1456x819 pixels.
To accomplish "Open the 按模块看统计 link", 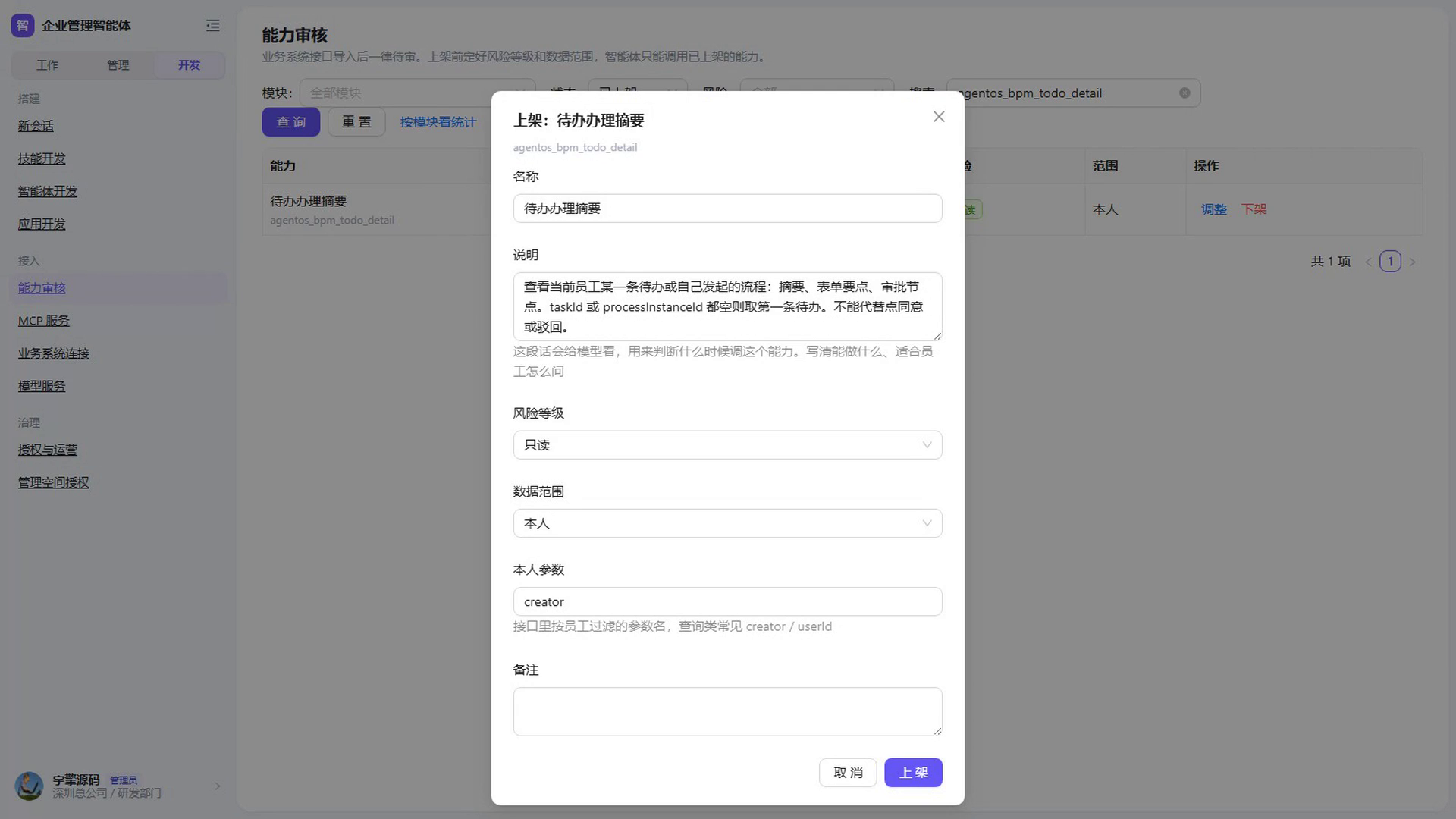I will (x=438, y=122).
